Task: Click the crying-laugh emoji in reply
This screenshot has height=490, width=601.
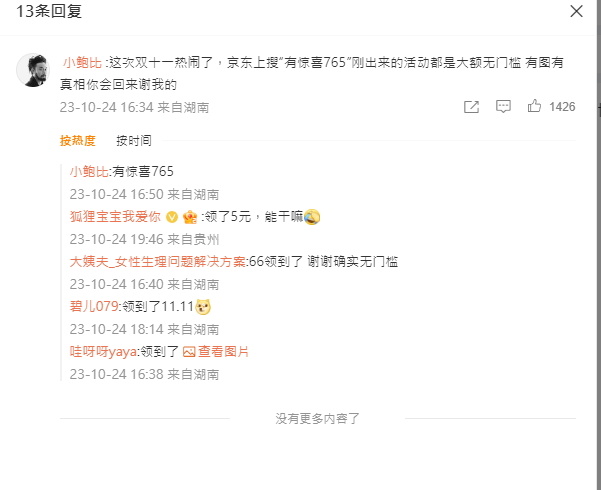Action: tap(312, 217)
